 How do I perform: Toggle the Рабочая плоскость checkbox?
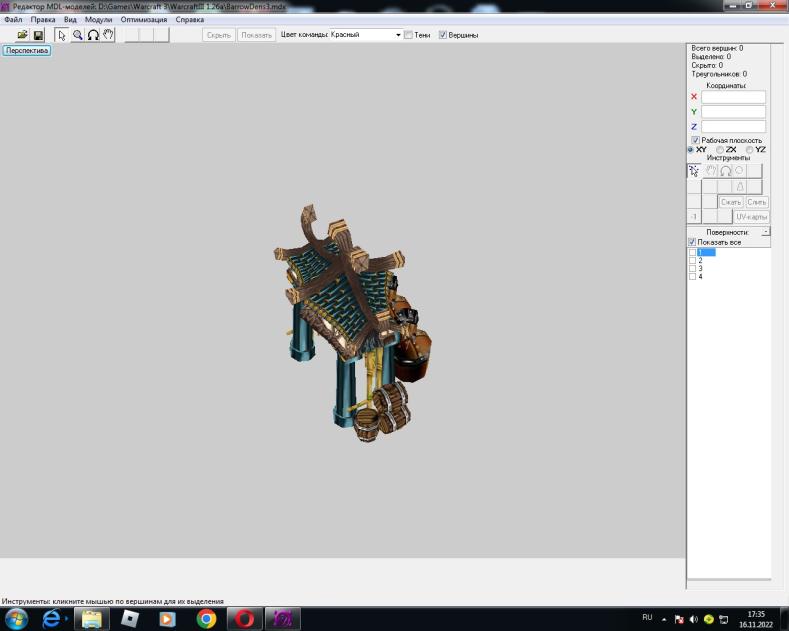click(695, 140)
